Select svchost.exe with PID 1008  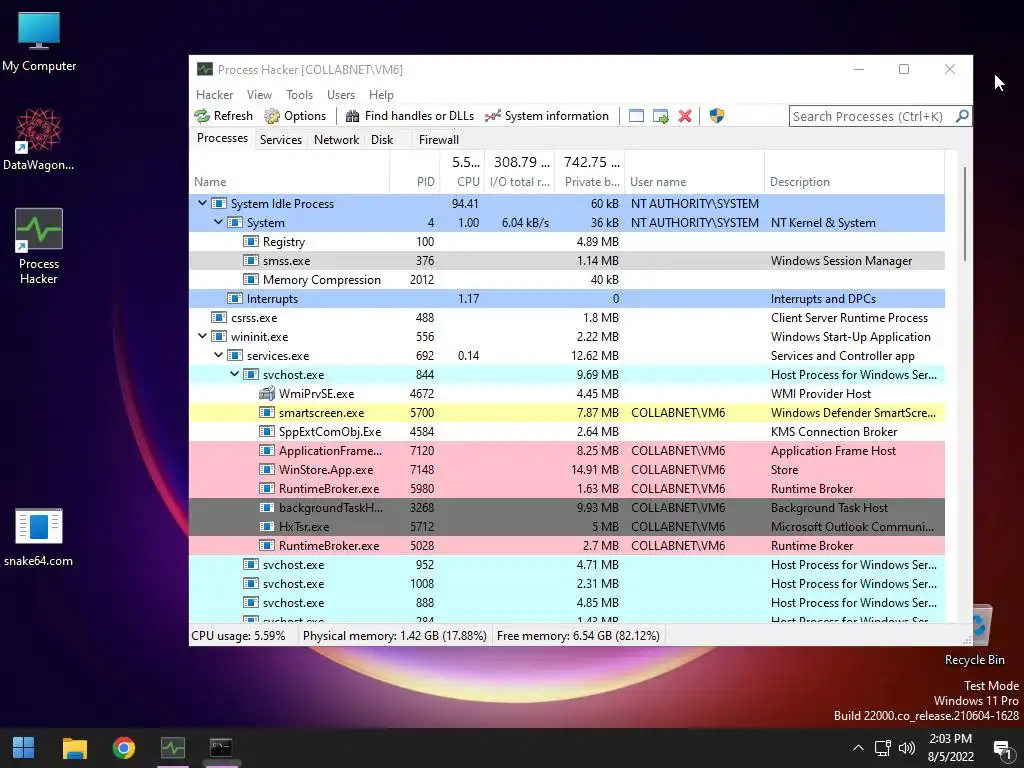[x=567, y=583]
